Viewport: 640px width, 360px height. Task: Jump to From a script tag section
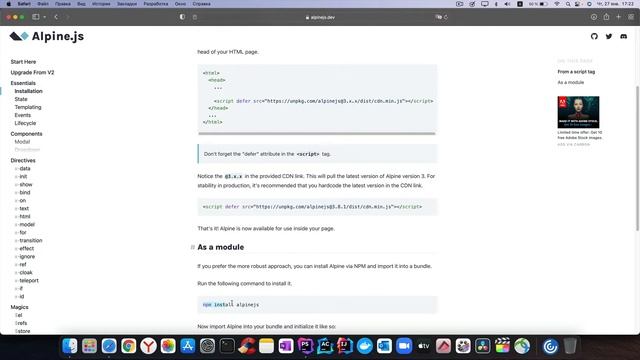576,71
